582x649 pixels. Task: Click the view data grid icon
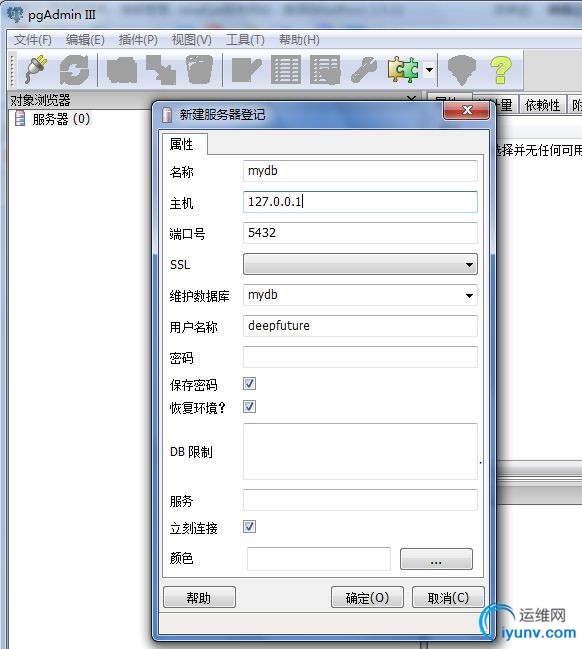point(286,70)
